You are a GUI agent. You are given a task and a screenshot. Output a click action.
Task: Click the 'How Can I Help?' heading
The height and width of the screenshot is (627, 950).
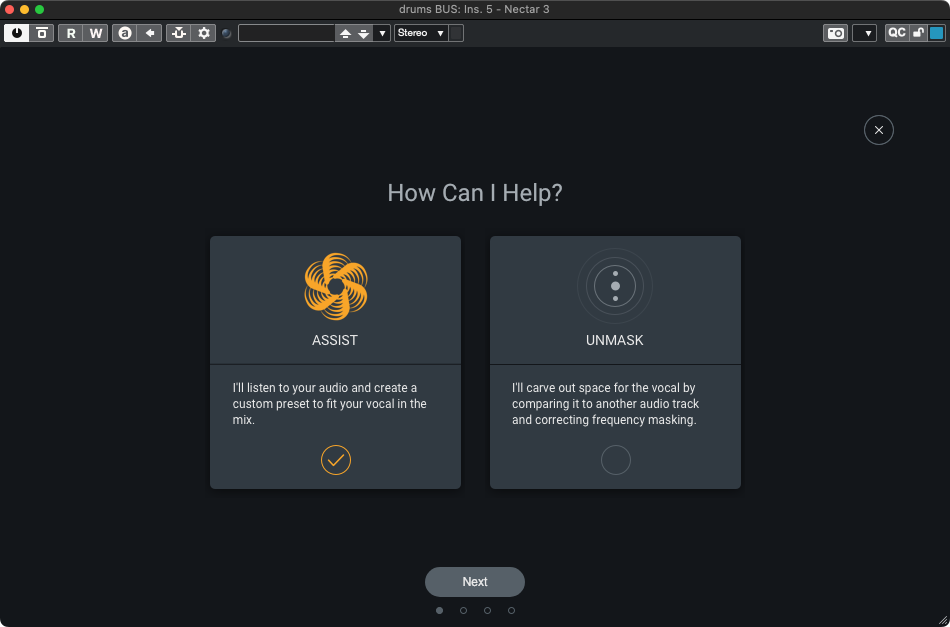click(475, 193)
